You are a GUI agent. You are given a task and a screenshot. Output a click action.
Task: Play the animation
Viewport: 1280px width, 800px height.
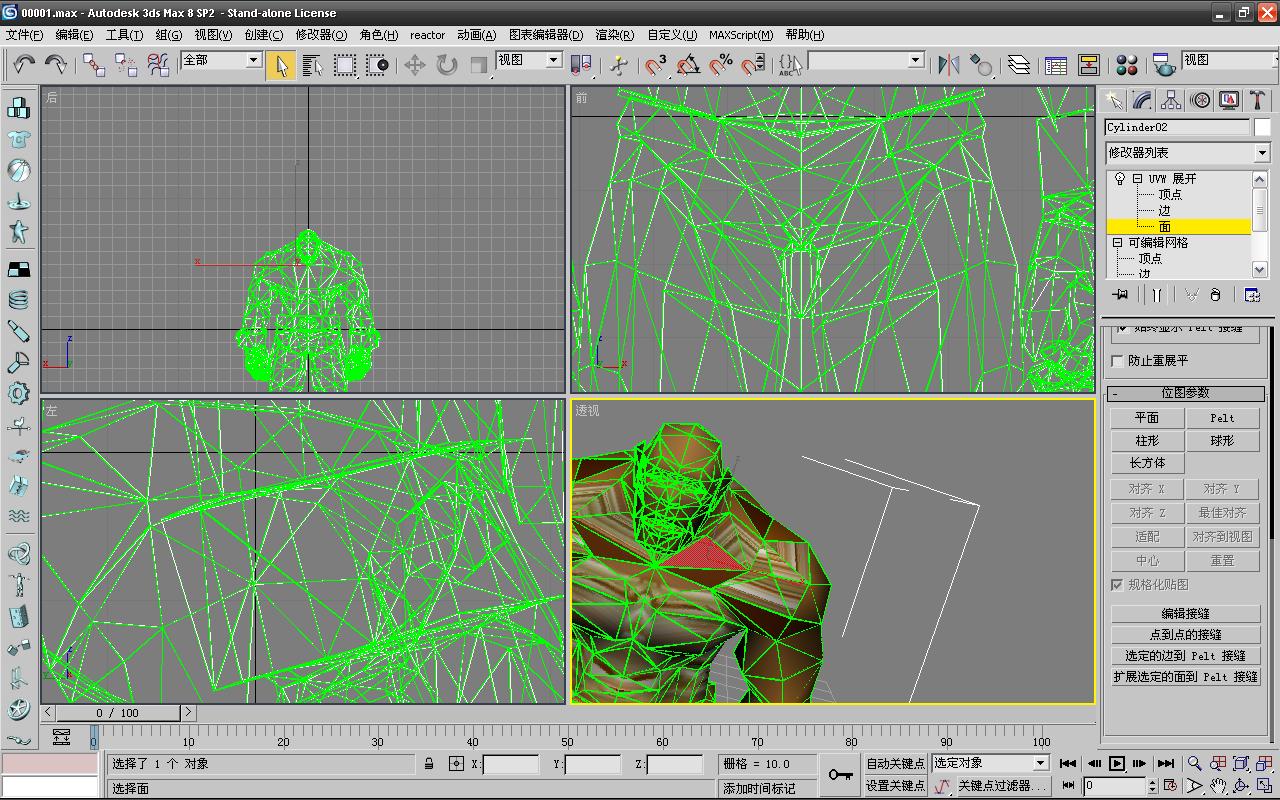point(1117,763)
